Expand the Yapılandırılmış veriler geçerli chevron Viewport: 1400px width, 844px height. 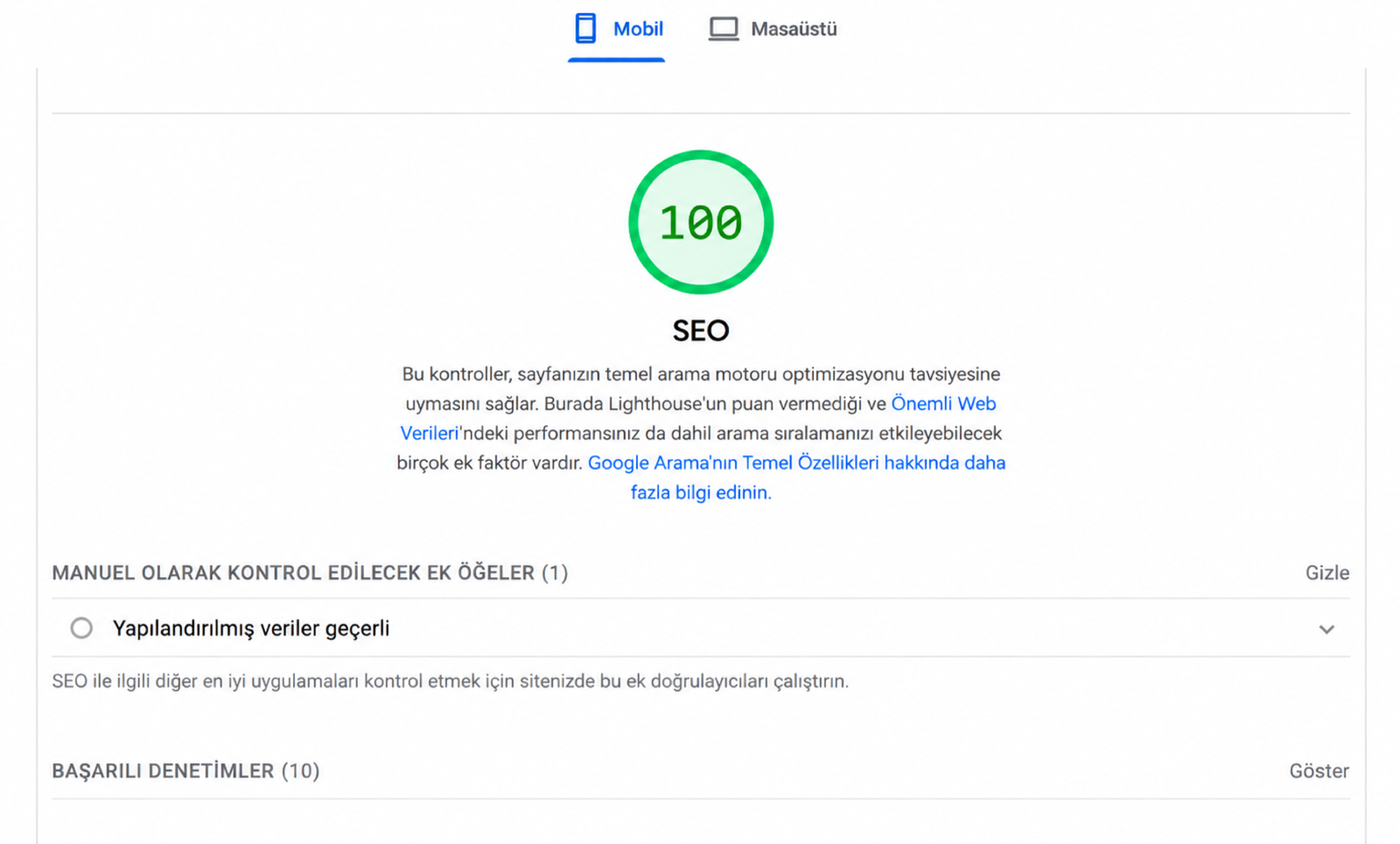(1326, 629)
